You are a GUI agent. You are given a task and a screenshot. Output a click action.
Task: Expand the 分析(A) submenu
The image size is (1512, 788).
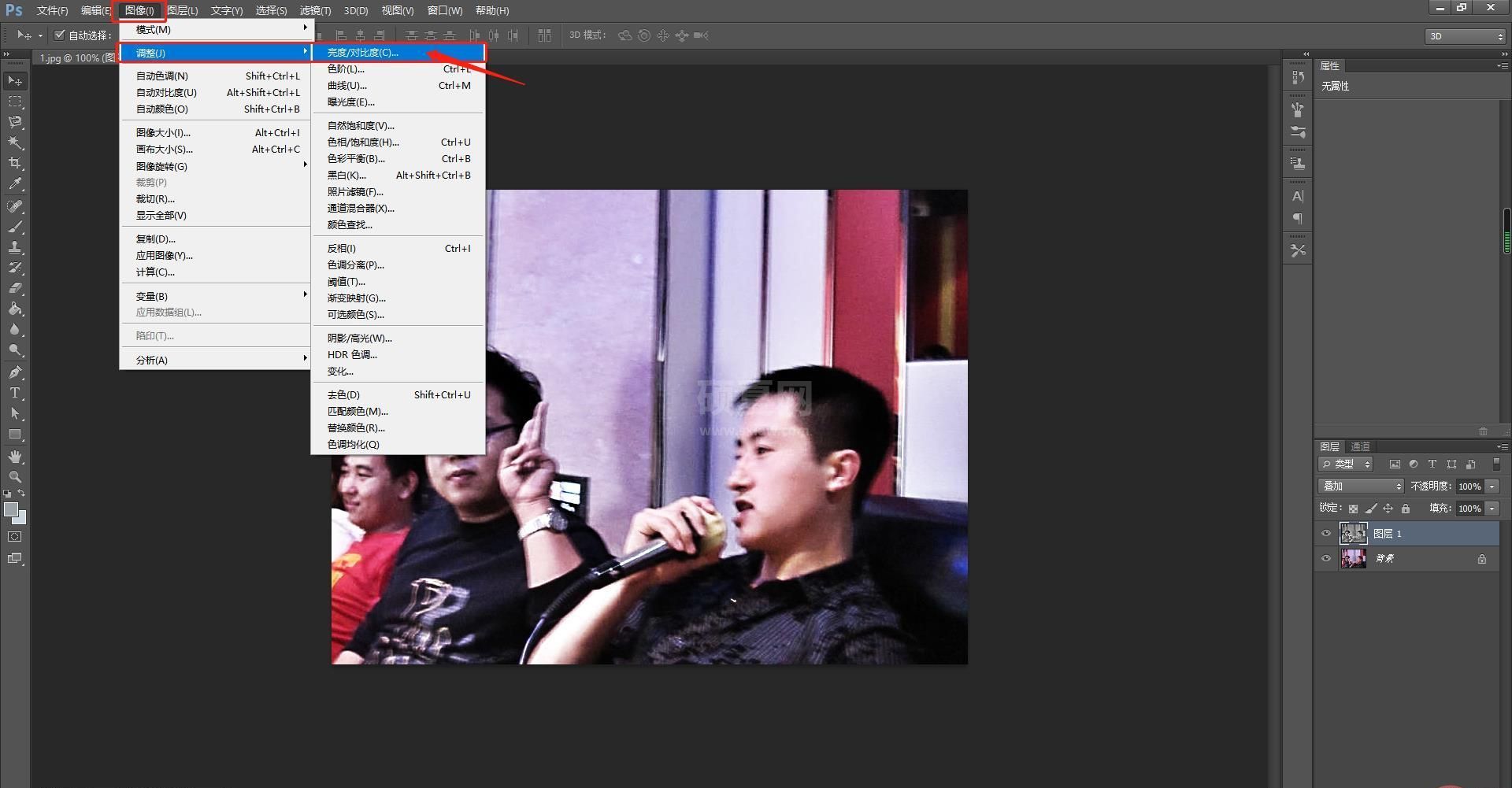[x=216, y=360]
